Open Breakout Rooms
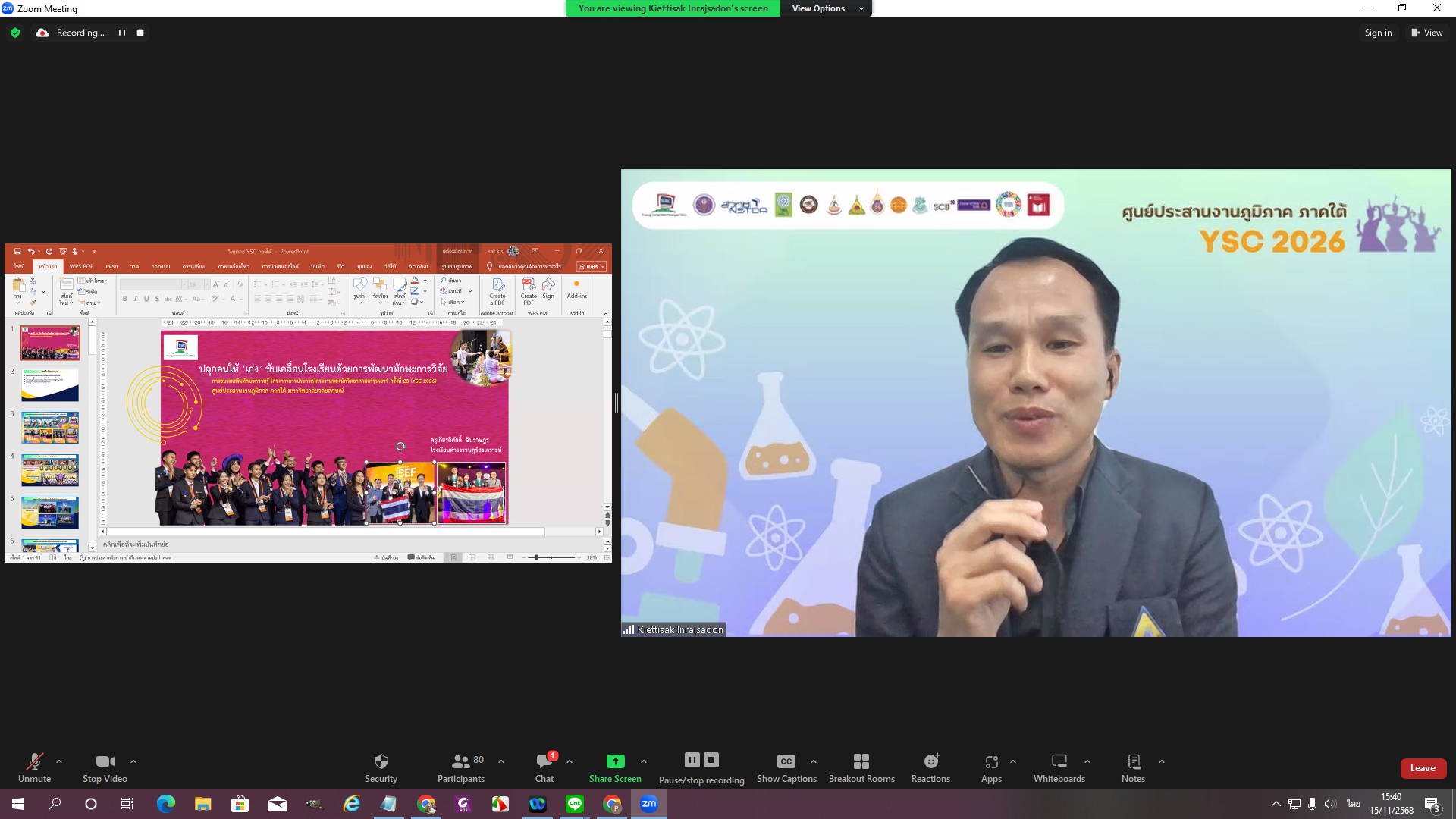 coord(861,761)
